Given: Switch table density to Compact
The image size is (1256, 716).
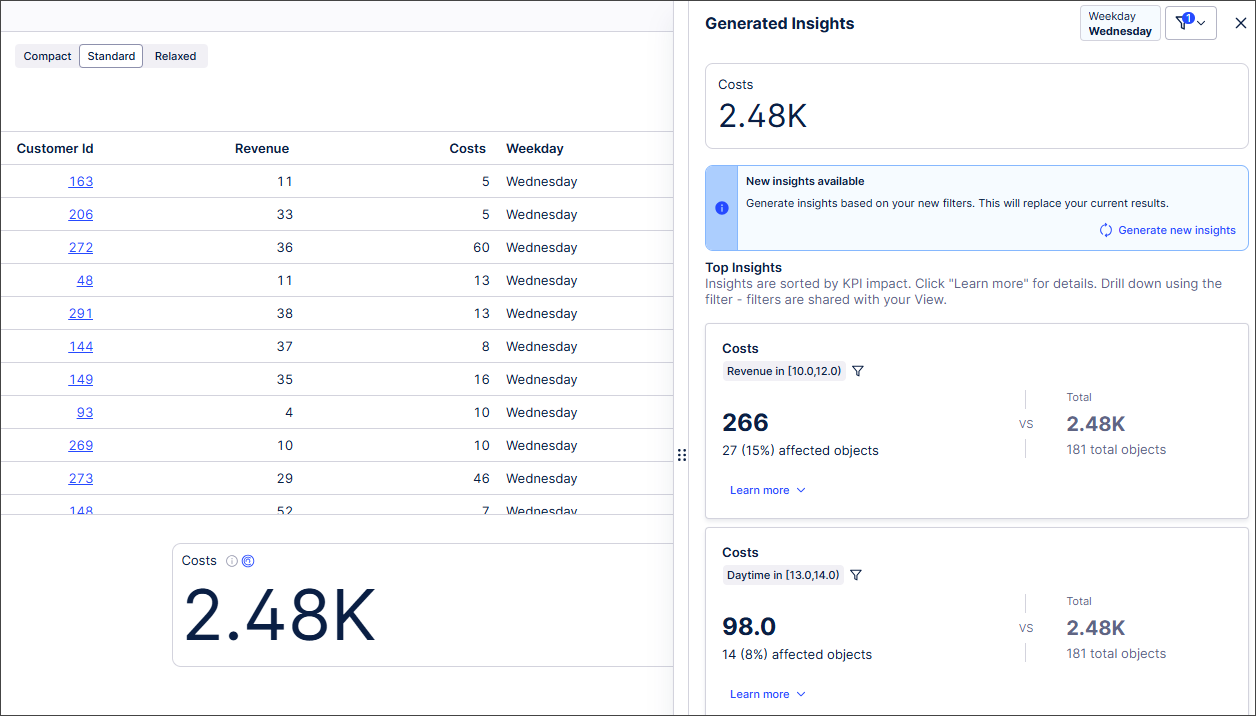Looking at the screenshot, I should tap(46, 56).
